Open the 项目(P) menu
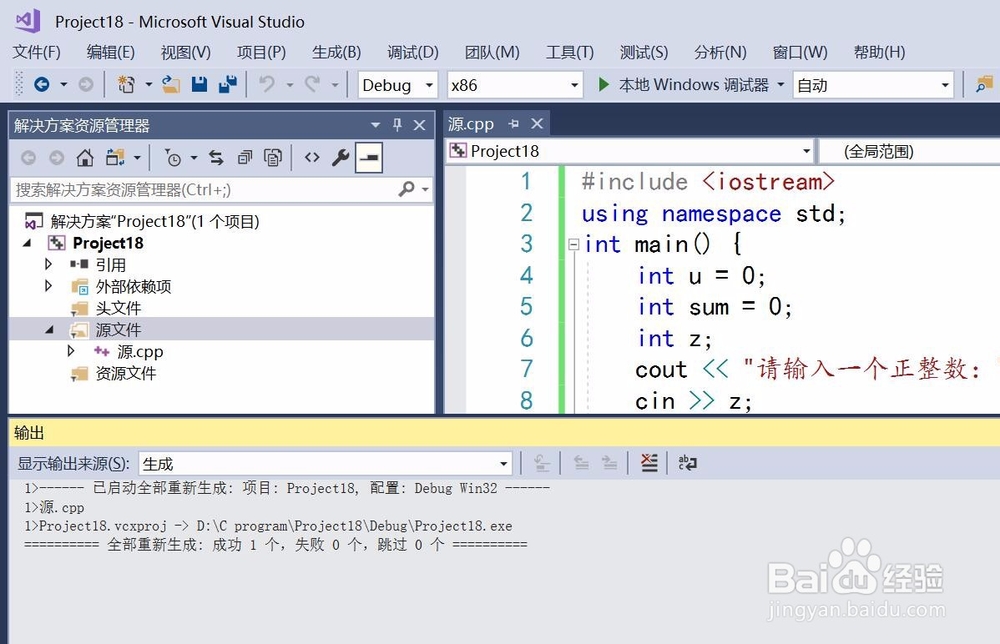 pyautogui.click(x=261, y=52)
